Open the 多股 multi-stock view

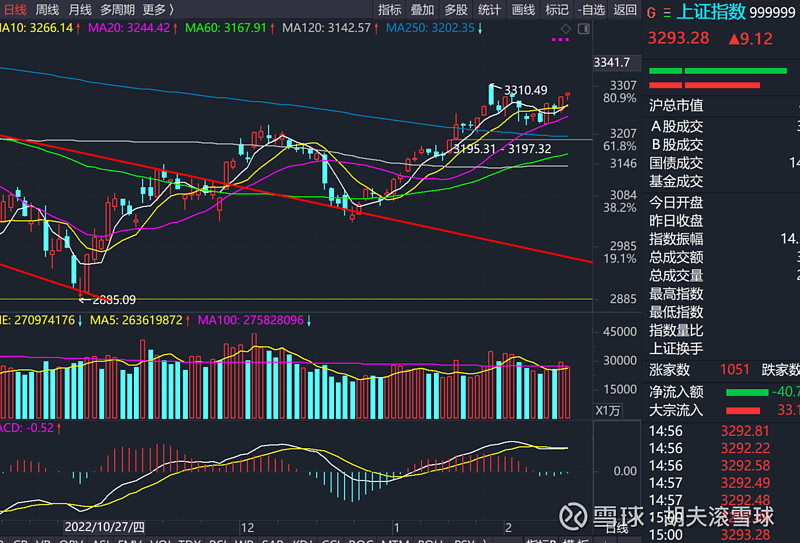(x=455, y=10)
